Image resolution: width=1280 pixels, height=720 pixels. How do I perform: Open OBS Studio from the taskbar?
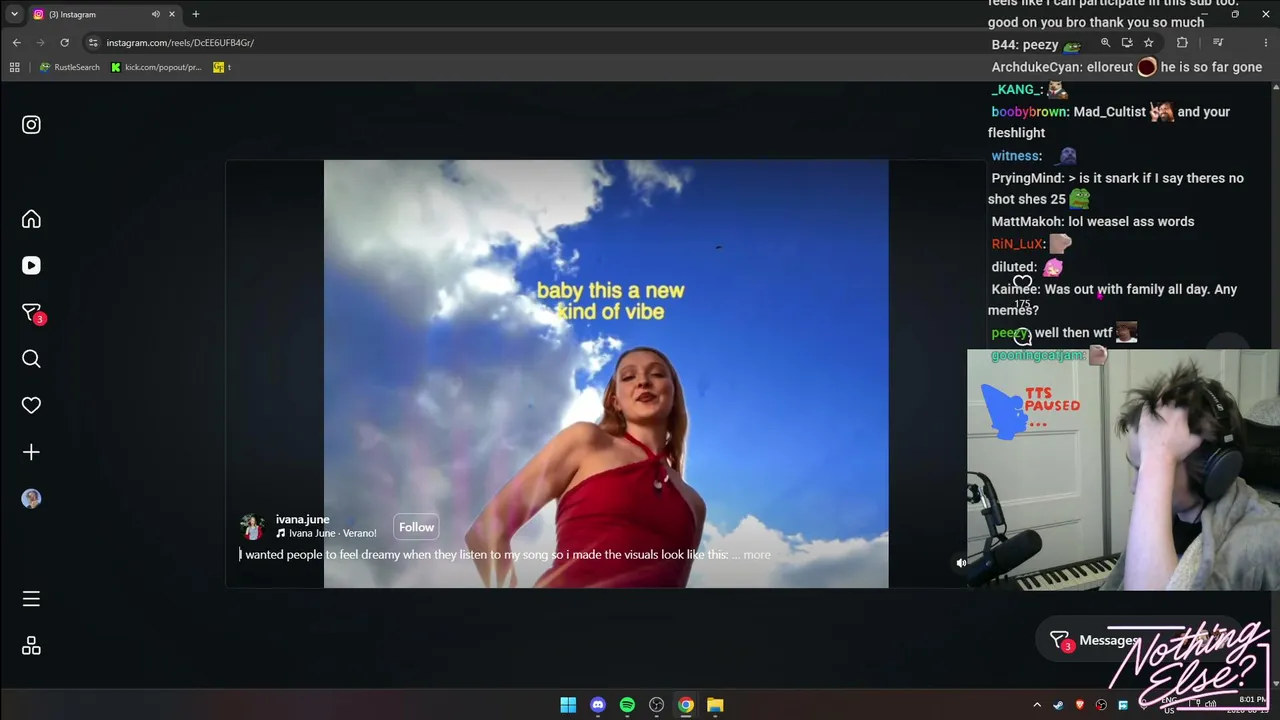[x=656, y=705]
